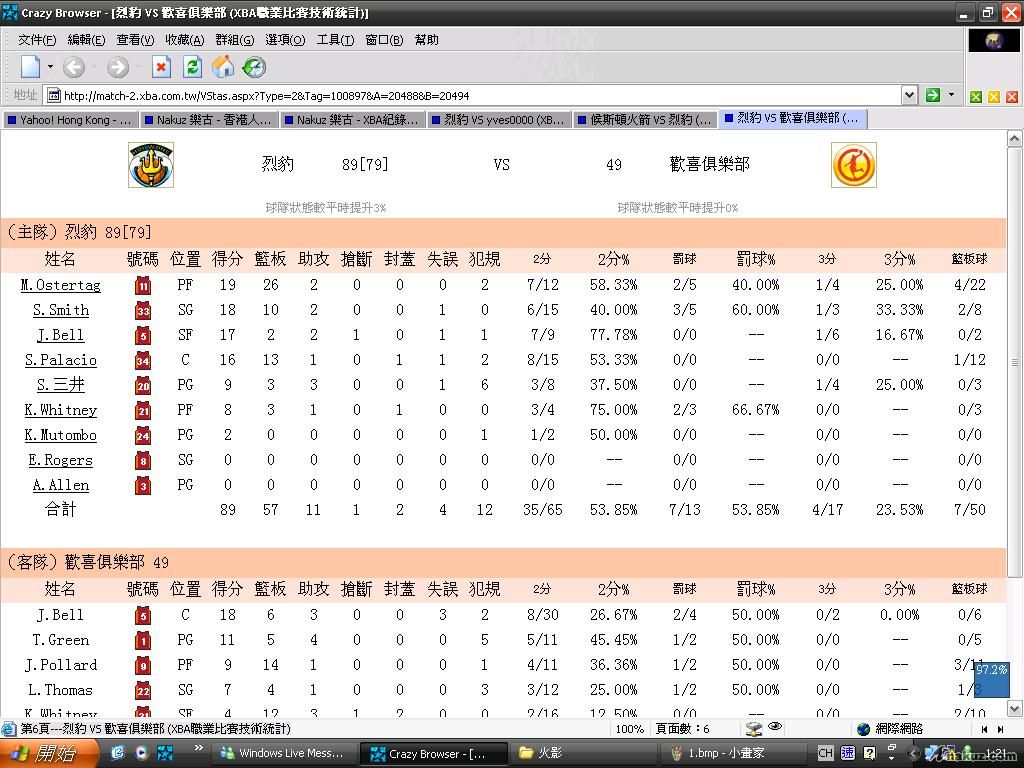Open the dropdown next to the Go button

[952, 95]
